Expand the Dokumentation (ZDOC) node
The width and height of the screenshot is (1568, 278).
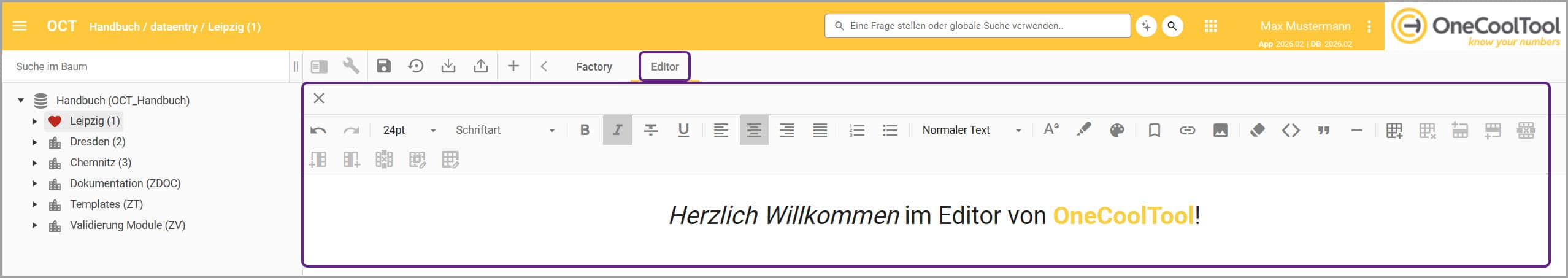click(x=34, y=183)
